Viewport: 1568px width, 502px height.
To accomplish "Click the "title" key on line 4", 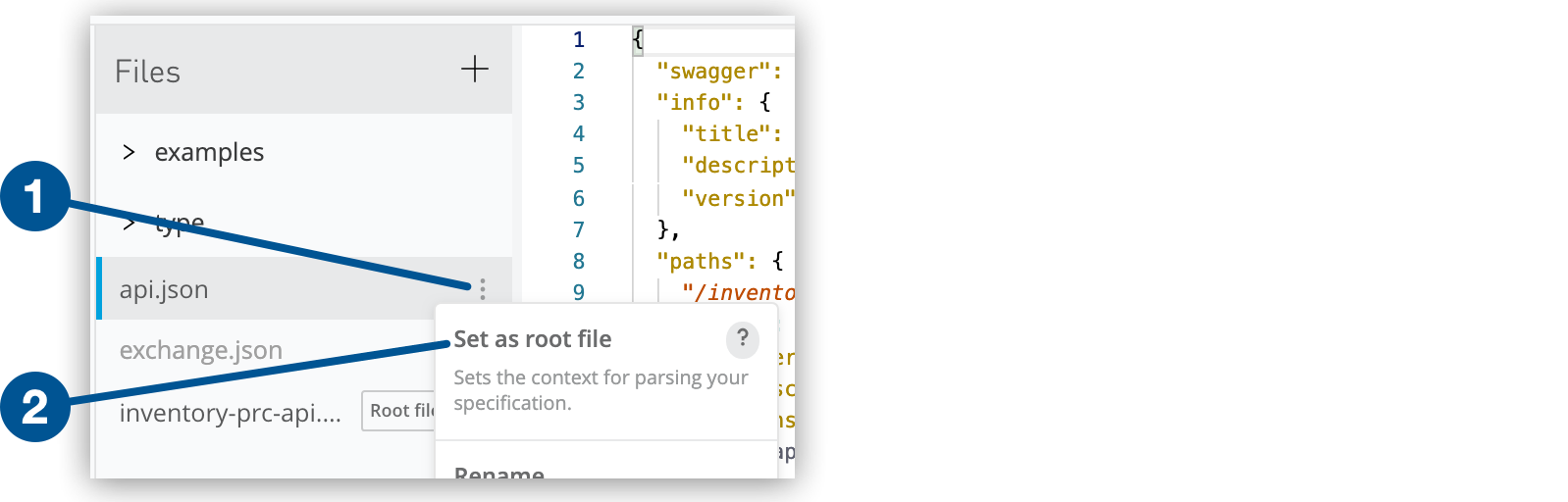I will click(x=726, y=134).
